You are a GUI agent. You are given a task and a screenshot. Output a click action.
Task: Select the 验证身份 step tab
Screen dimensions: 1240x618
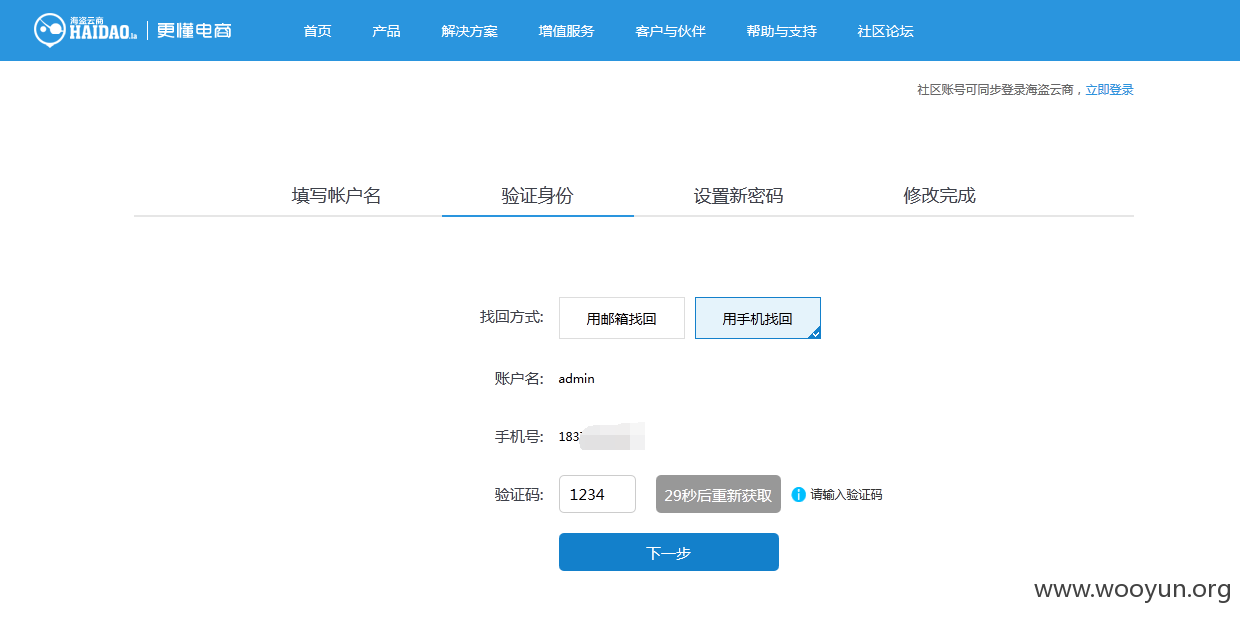point(538,196)
